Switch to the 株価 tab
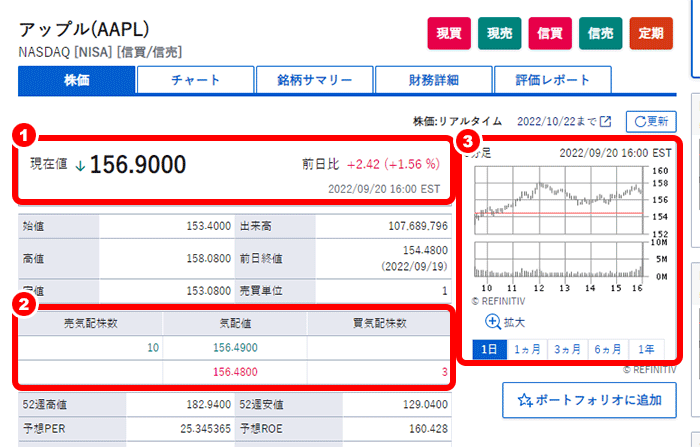The image size is (700, 447). click(x=77, y=80)
